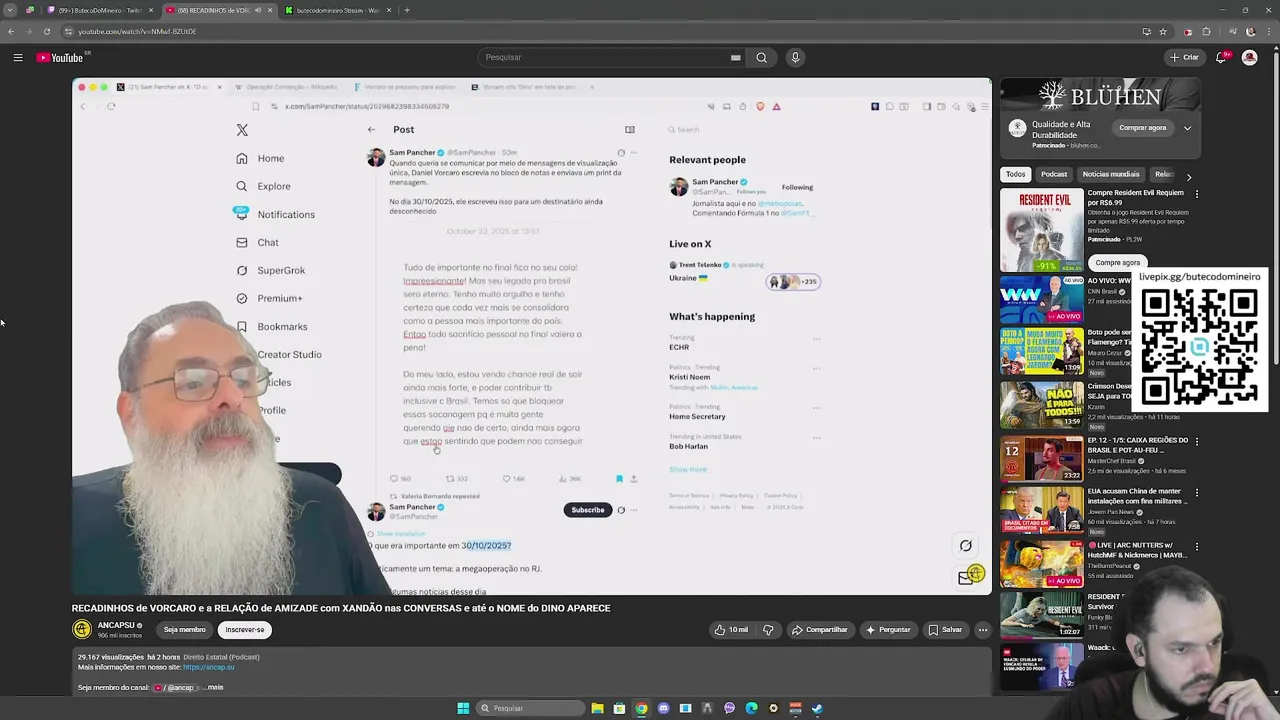This screenshot has width=1280, height=720.
Task: Click the browser back arrow
Action: (x=11, y=31)
